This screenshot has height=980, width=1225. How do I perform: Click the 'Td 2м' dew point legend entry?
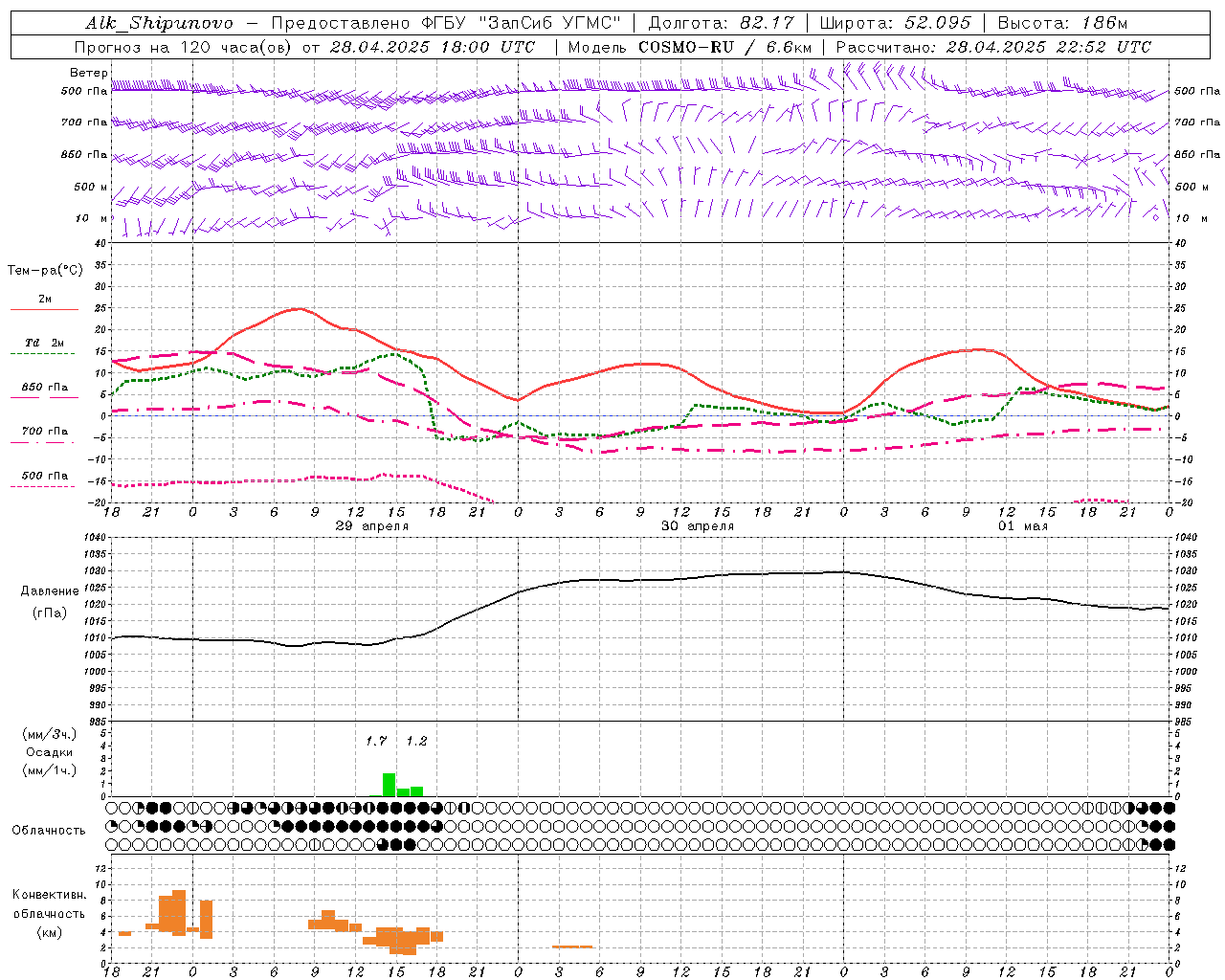click(x=44, y=343)
